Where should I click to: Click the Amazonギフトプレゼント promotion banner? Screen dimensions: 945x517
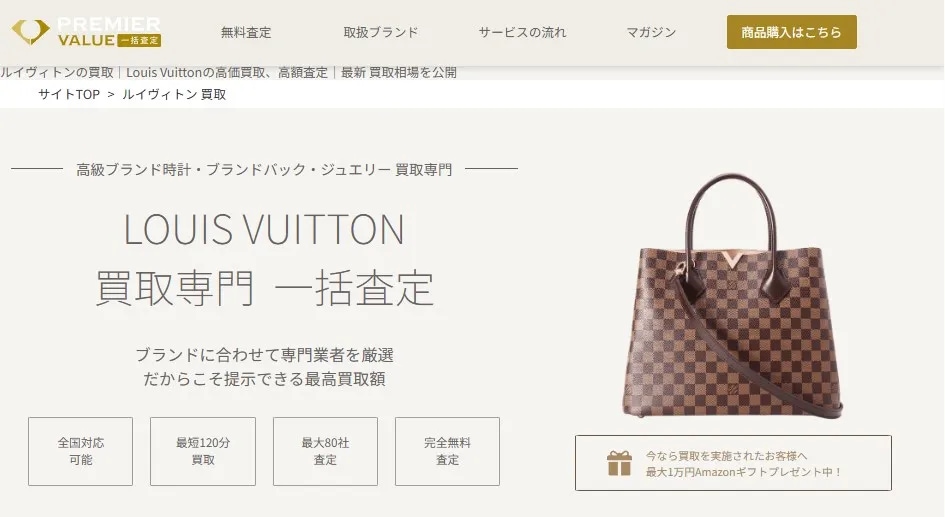point(733,463)
